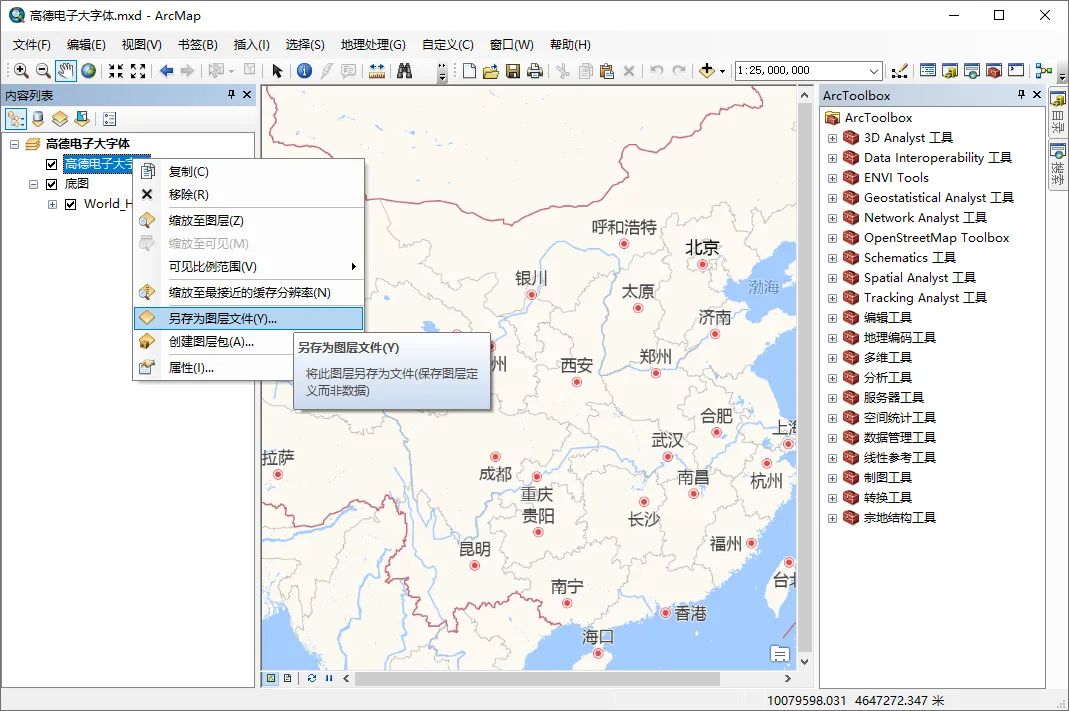Image resolution: width=1069 pixels, height=711 pixels.
Task: Open the map scale dropdown
Action: pos(873,71)
